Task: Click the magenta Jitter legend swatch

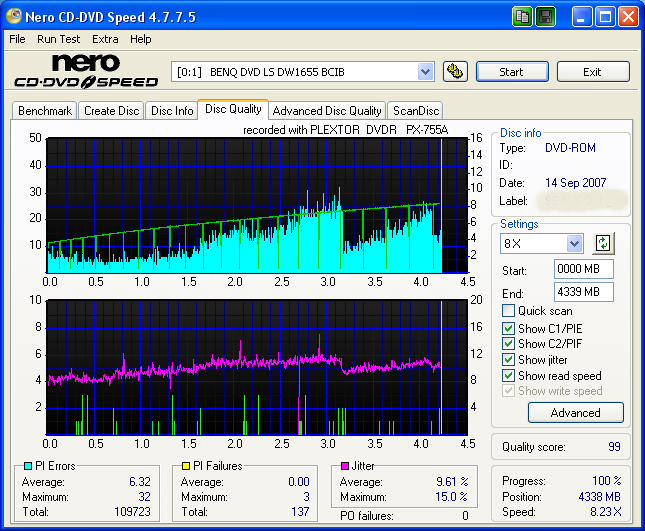Action: [345, 466]
